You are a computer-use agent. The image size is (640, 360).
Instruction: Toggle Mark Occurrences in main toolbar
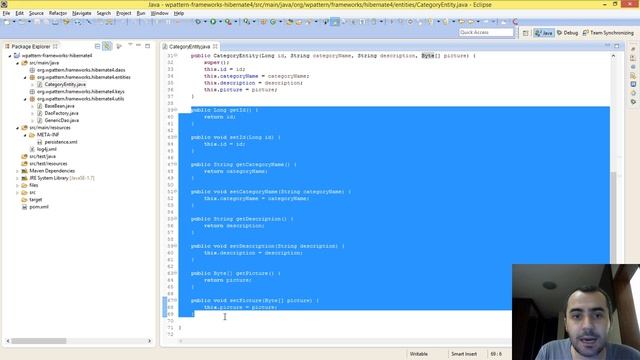tap(335, 22)
